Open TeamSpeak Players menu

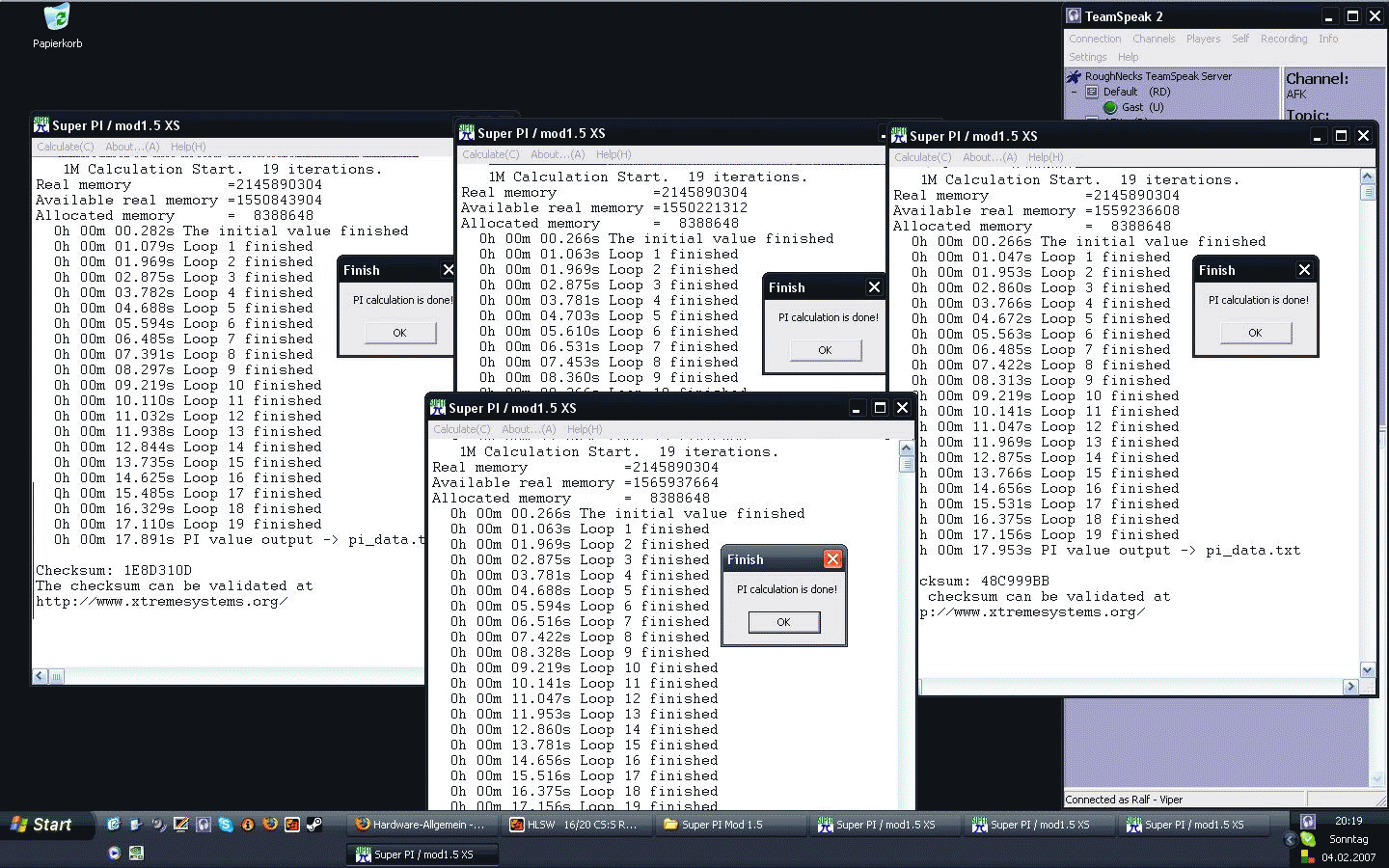tap(1203, 39)
